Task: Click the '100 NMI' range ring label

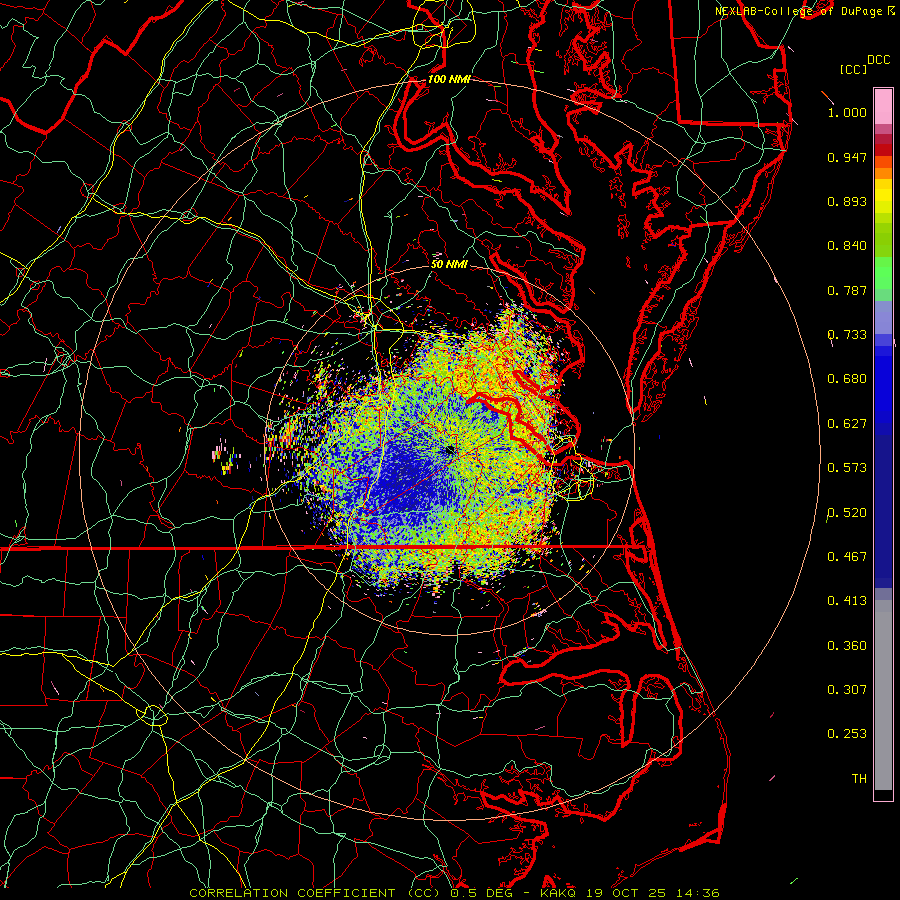Action: click(x=449, y=79)
